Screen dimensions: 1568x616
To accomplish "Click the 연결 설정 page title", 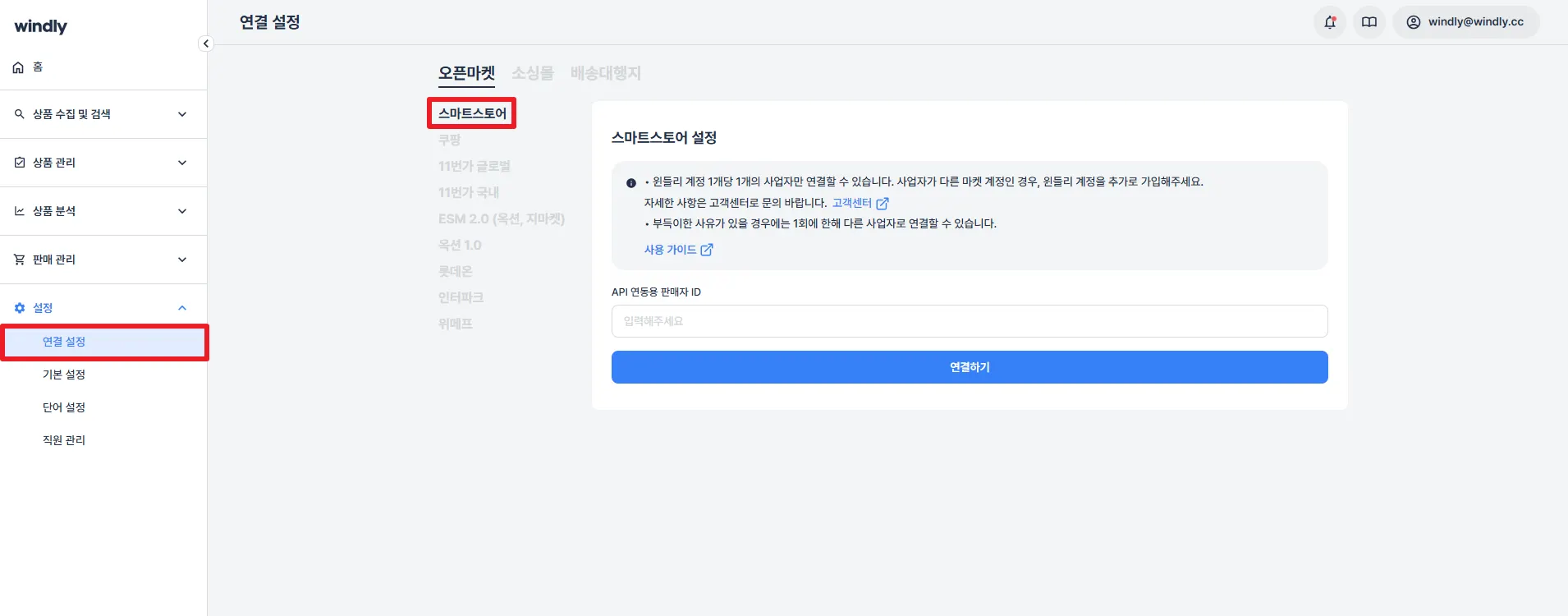I will click(269, 22).
